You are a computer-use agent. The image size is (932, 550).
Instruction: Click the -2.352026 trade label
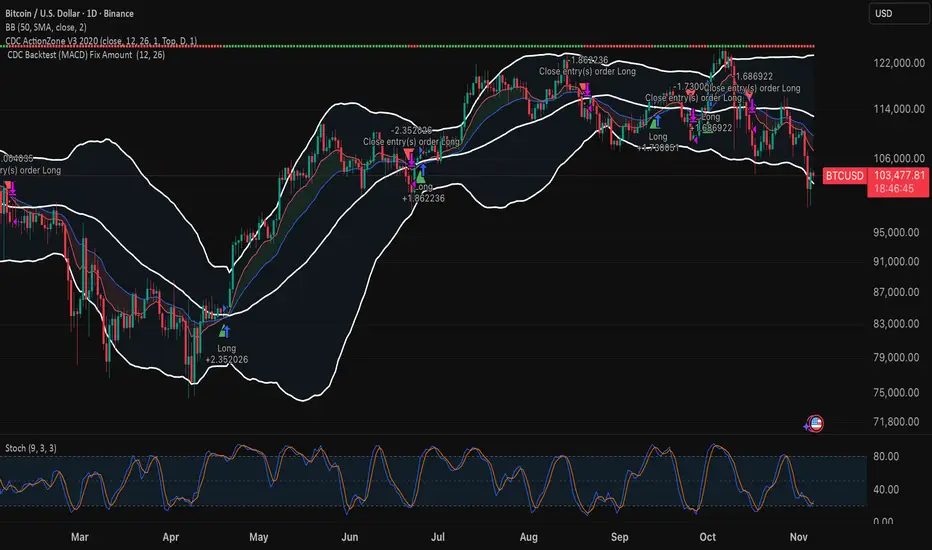point(411,130)
